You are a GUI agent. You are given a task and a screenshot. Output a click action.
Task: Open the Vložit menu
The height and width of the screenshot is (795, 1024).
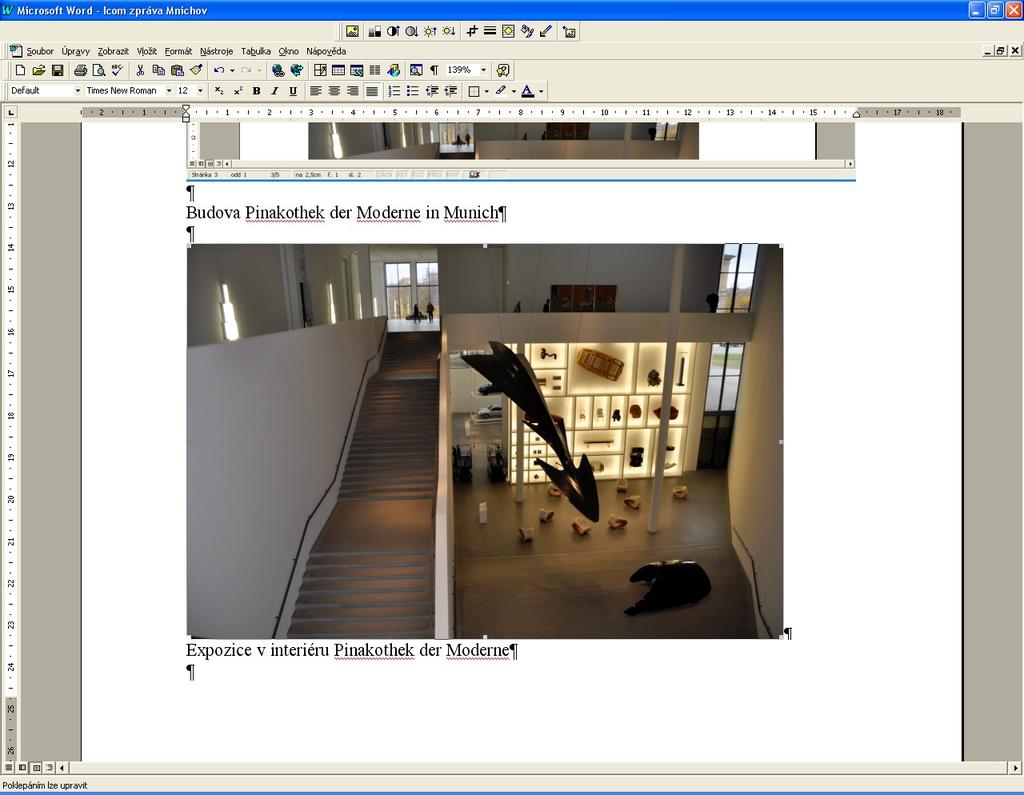point(147,51)
